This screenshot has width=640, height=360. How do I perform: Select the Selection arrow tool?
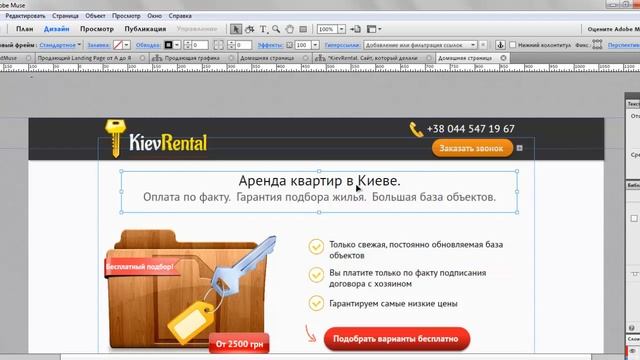click(236, 29)
